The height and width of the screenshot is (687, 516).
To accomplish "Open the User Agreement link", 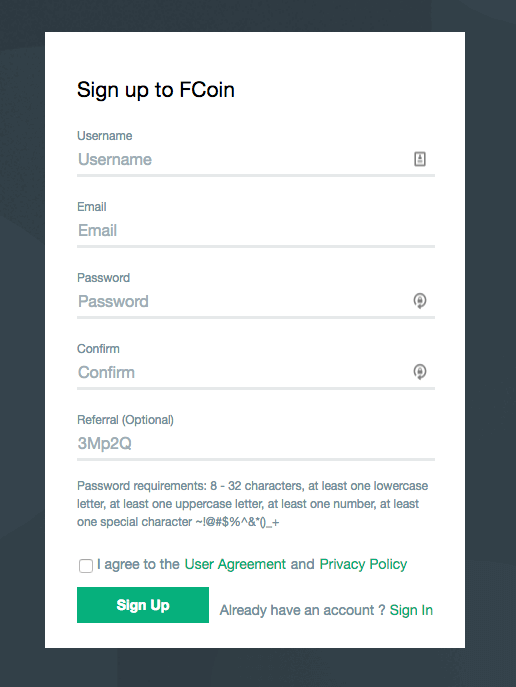I will pyautogui.click(x=235, y=564).
